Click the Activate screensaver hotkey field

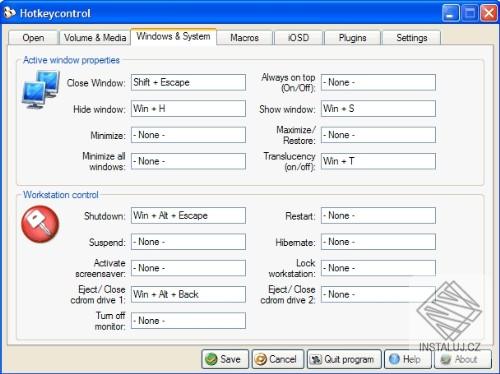tap(188, 268)
